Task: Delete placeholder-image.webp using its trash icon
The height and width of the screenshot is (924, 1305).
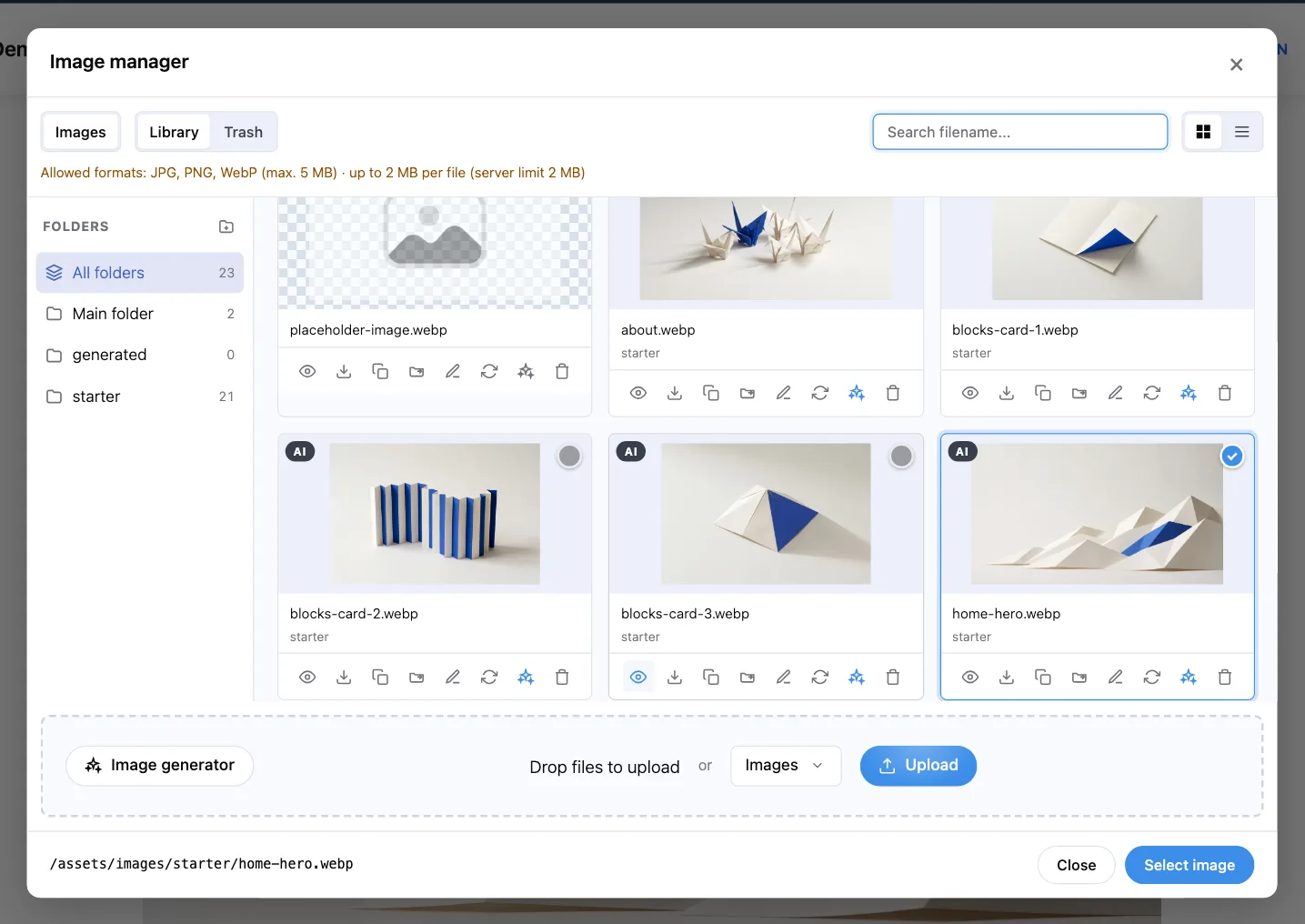Action: 562,371
